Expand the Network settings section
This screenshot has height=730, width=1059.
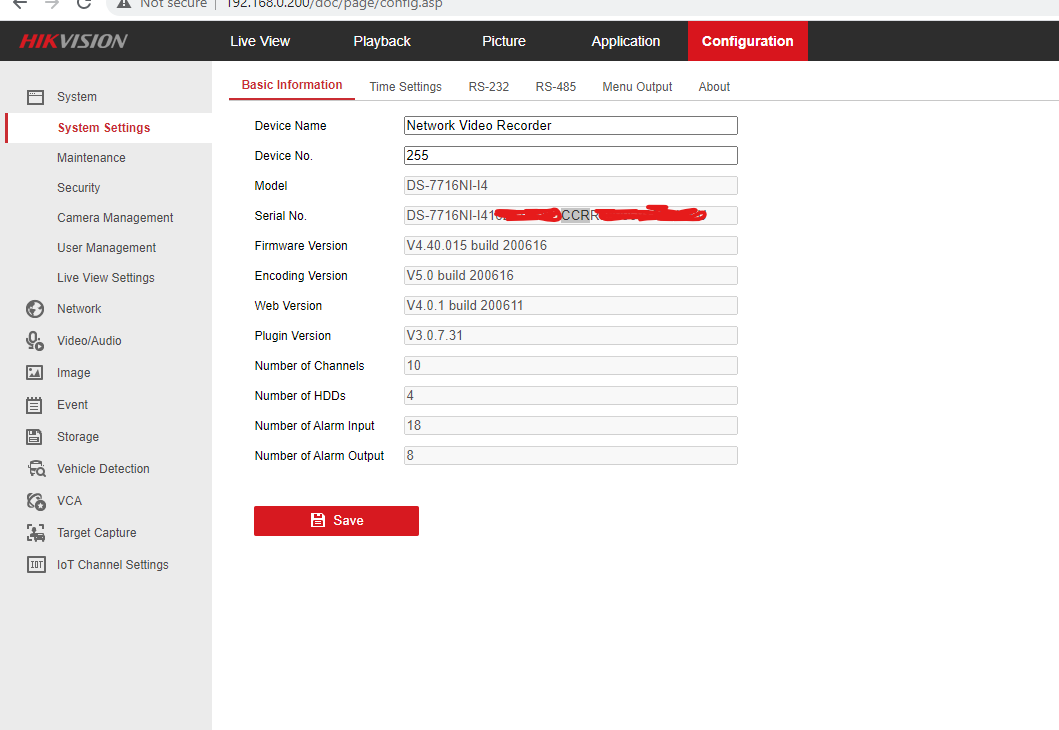tap(79, 309)
